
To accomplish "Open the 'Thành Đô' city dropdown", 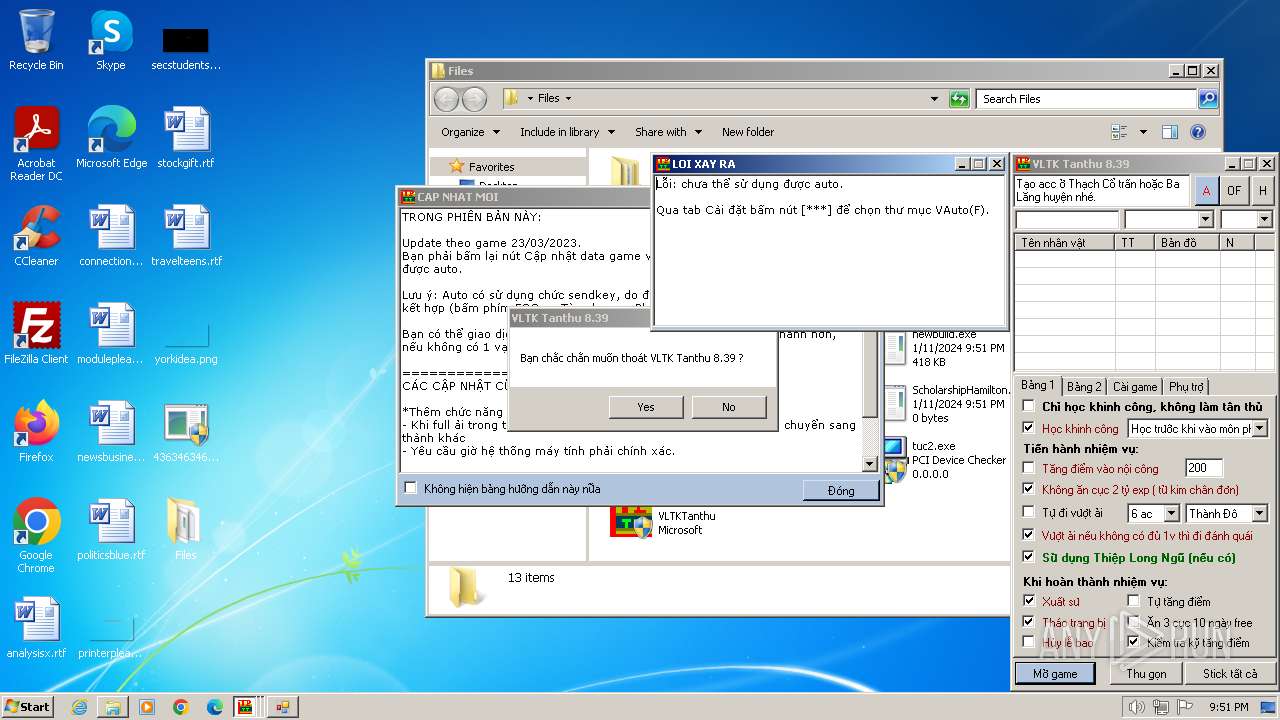I will [x=1259, y=513].
